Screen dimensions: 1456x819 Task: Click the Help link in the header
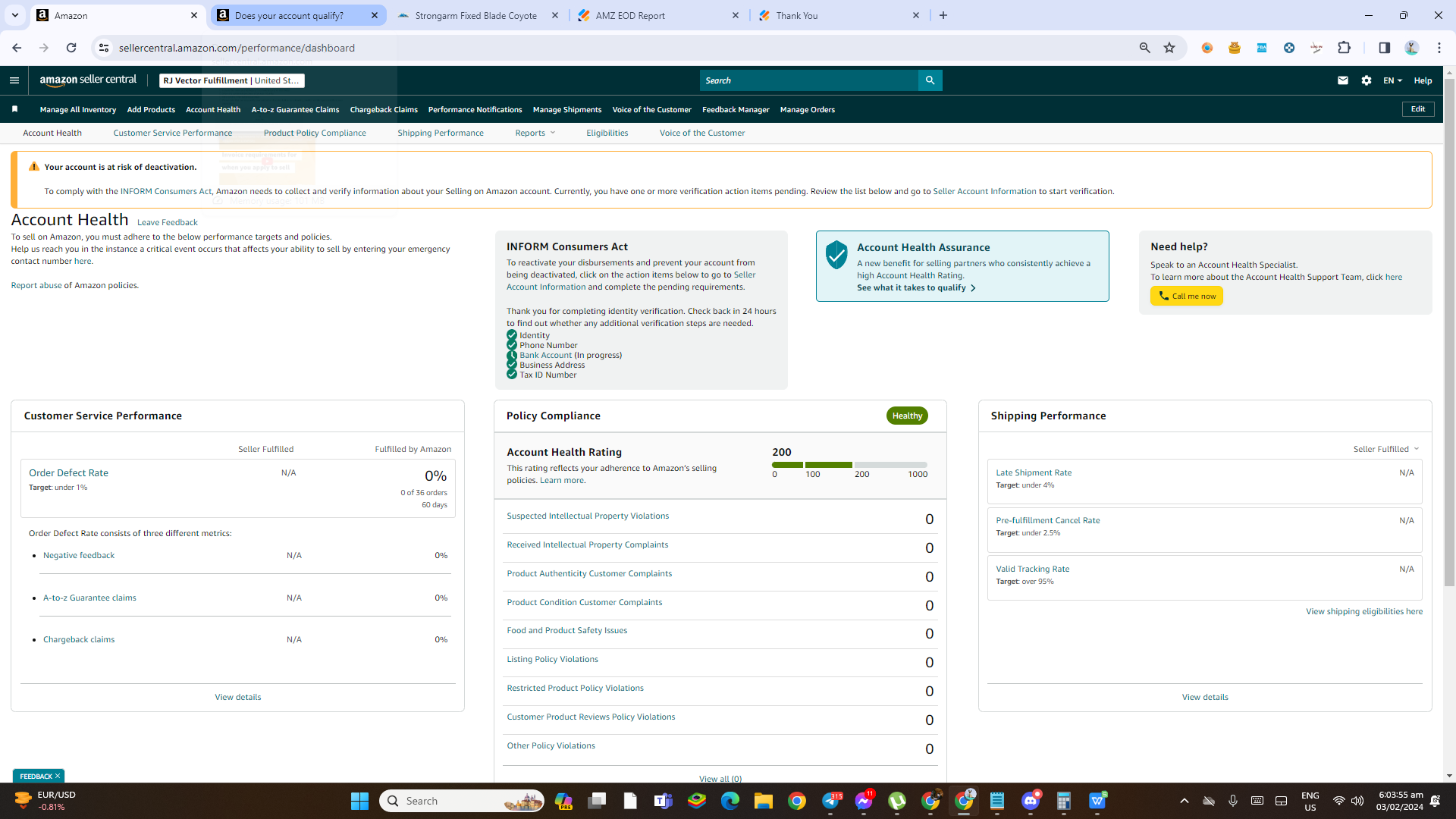(1423, 80)
